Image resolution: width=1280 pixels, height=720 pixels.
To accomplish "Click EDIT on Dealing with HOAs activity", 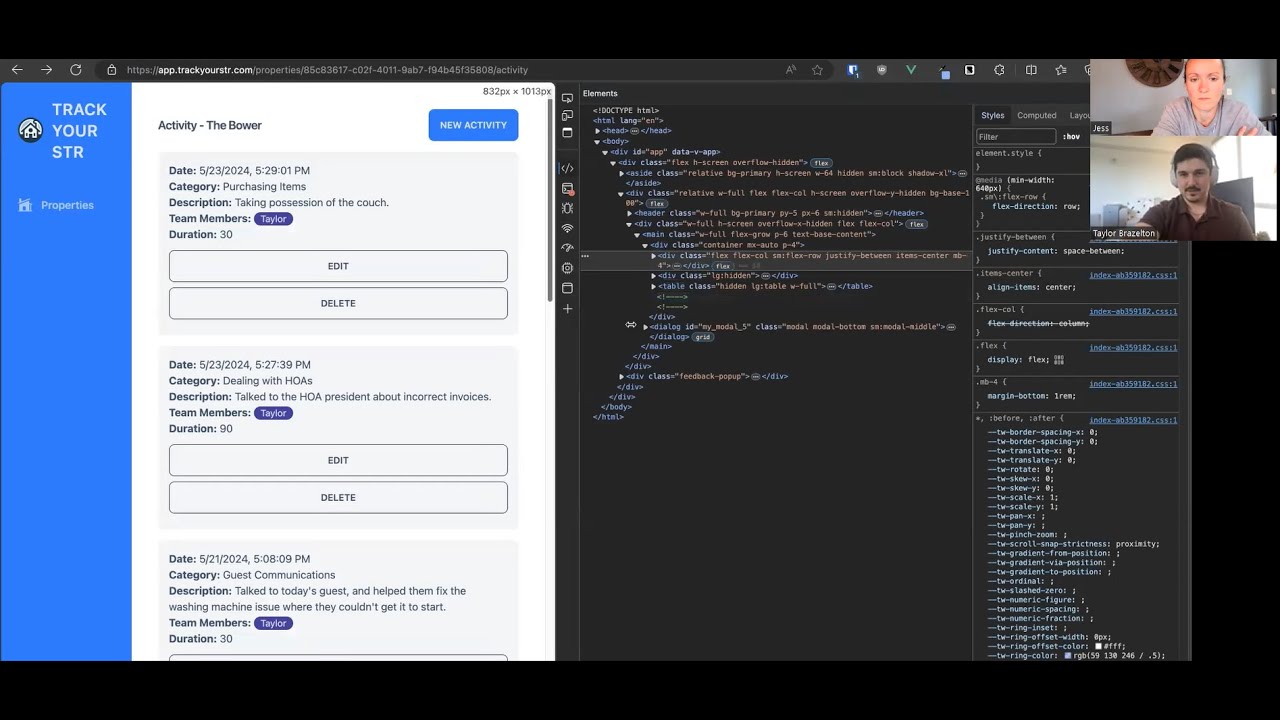I will (x=338, y=460).
